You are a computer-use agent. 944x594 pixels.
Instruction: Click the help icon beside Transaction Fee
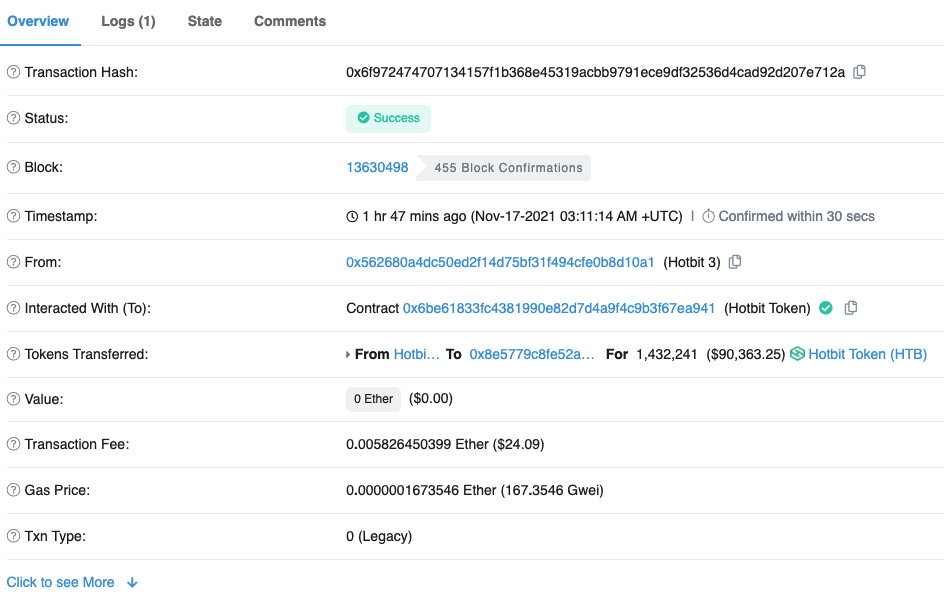click(x=14, y=444)
